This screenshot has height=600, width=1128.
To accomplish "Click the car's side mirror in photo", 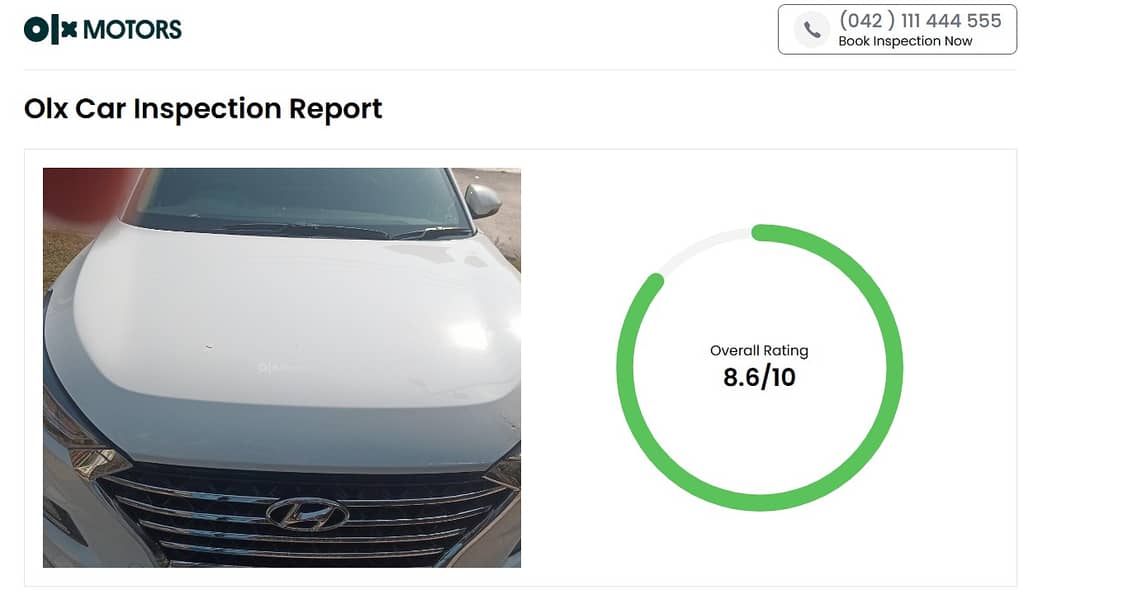I will [482, 199].
